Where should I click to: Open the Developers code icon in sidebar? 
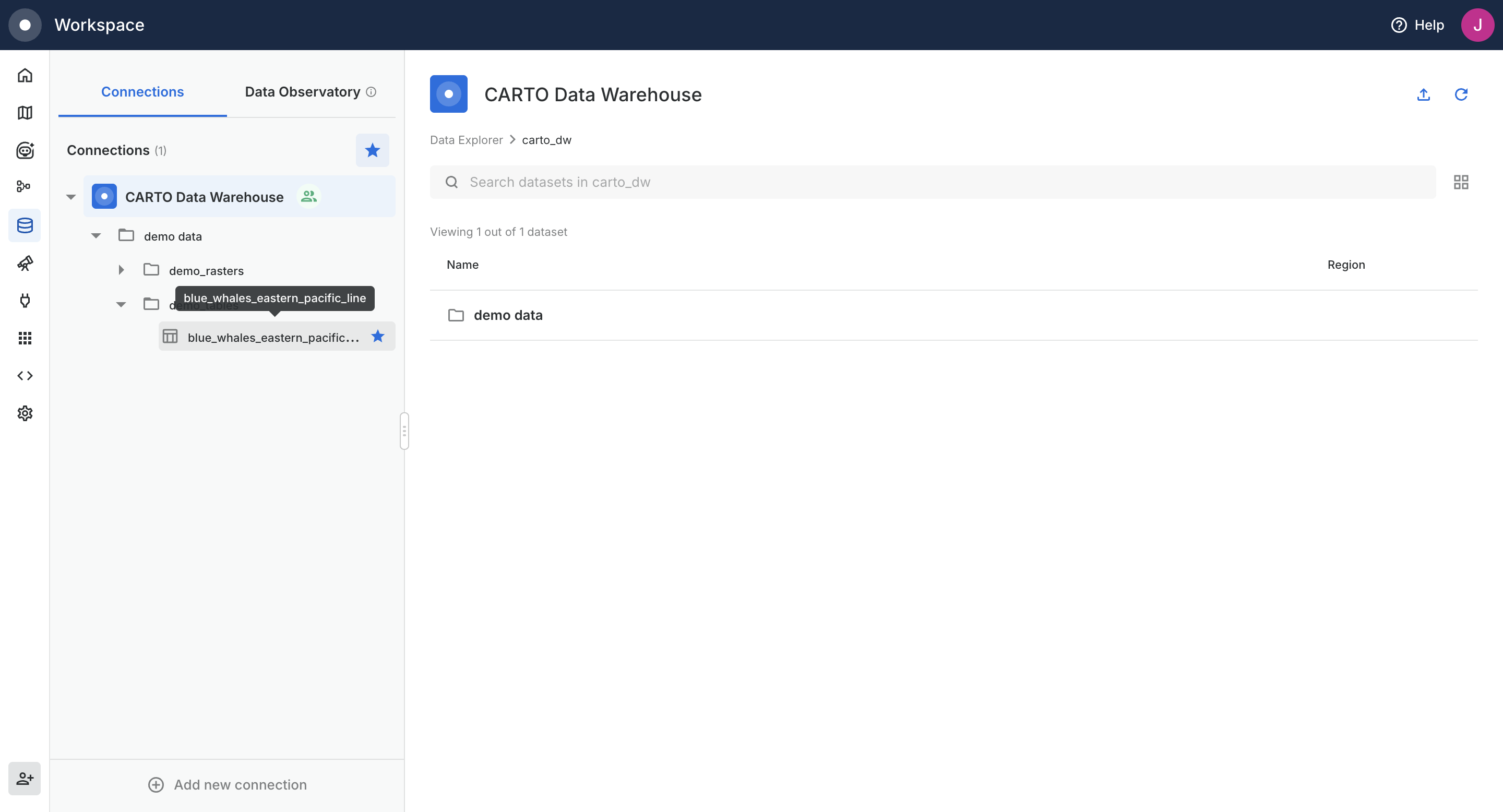click(25, 376)
